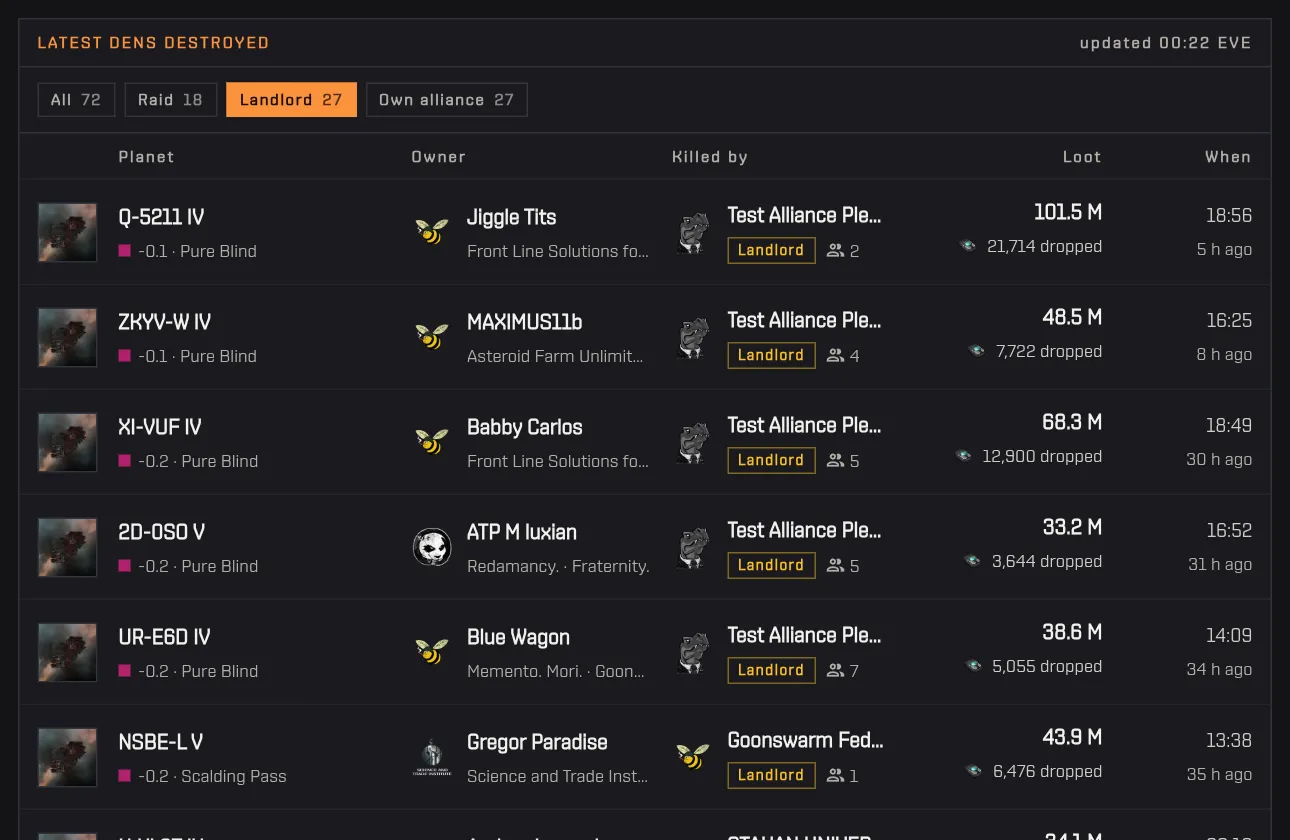Screen dimensions: 1290x840
Task: Click the bee logo beside Babby Carlos
Action: point(432,442)
